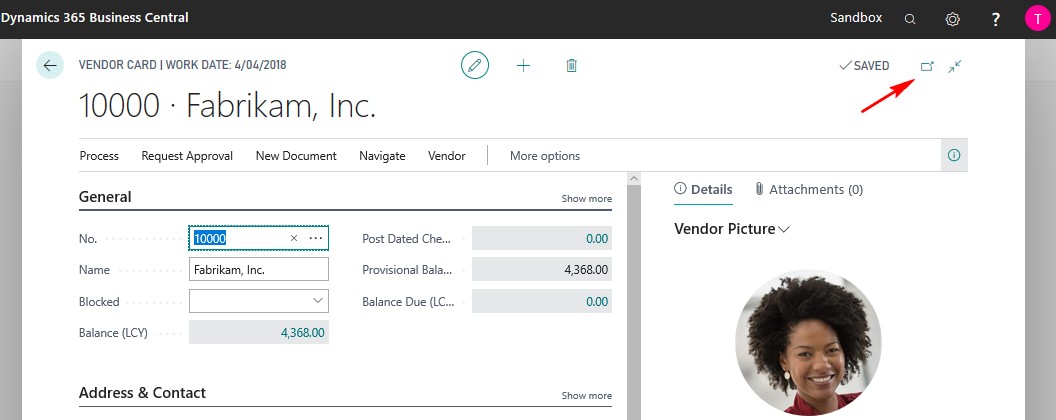Image resolution: width=1056 pixels, height=420 pixels.
Task: Collapse the Address & Contact heading
Action: coord(142,393)
